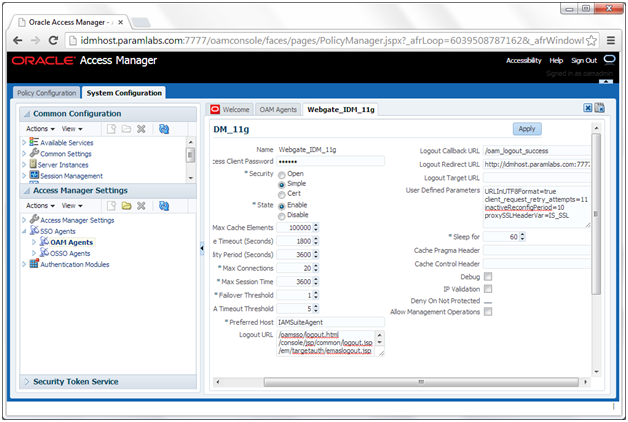The height and width of the screenshot is (422, 628).
Task: Click Access Manager Settings delete X icon
Action: coord(141,206)
